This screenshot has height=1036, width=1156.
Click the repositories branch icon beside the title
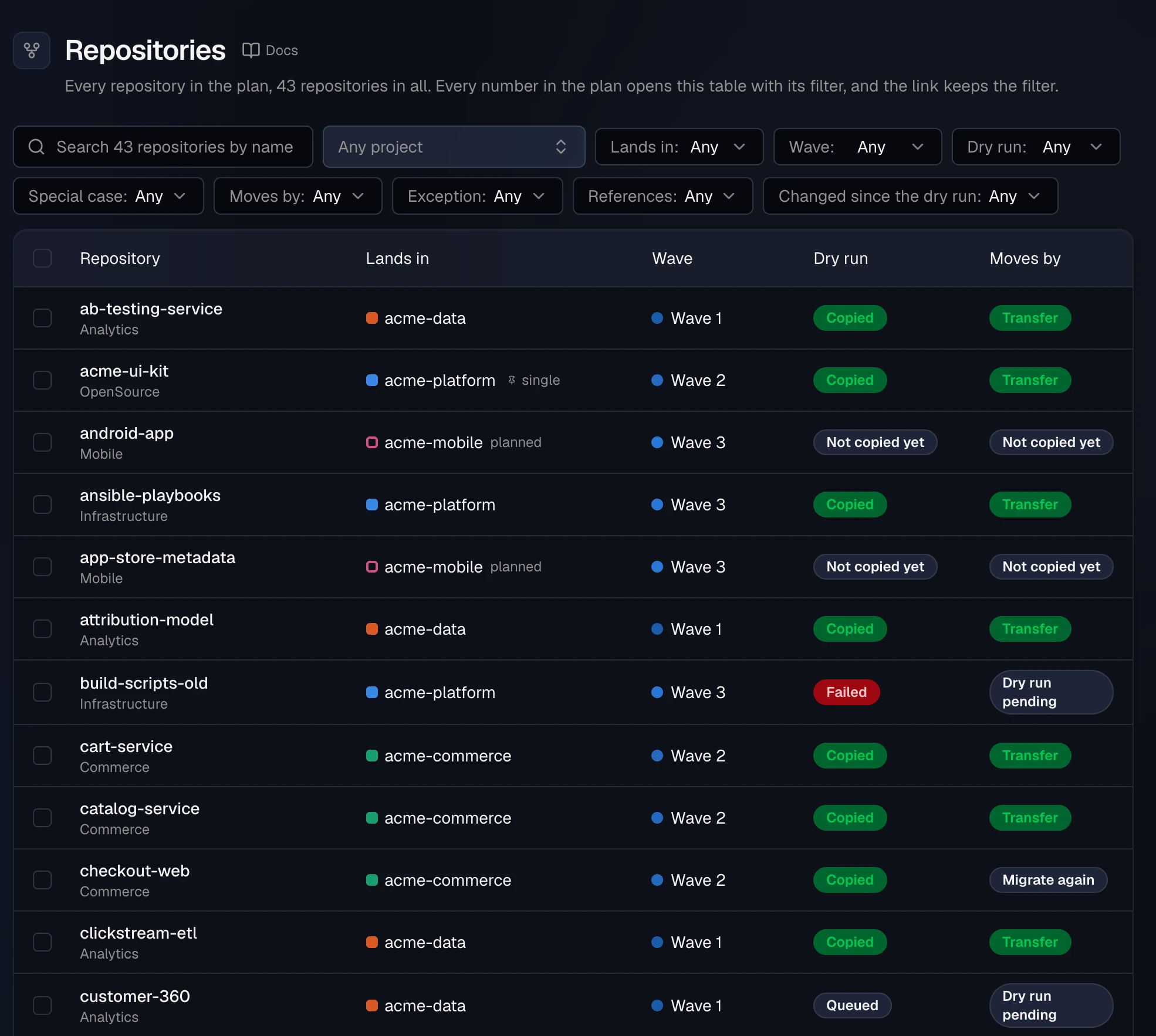pos(32,50)
